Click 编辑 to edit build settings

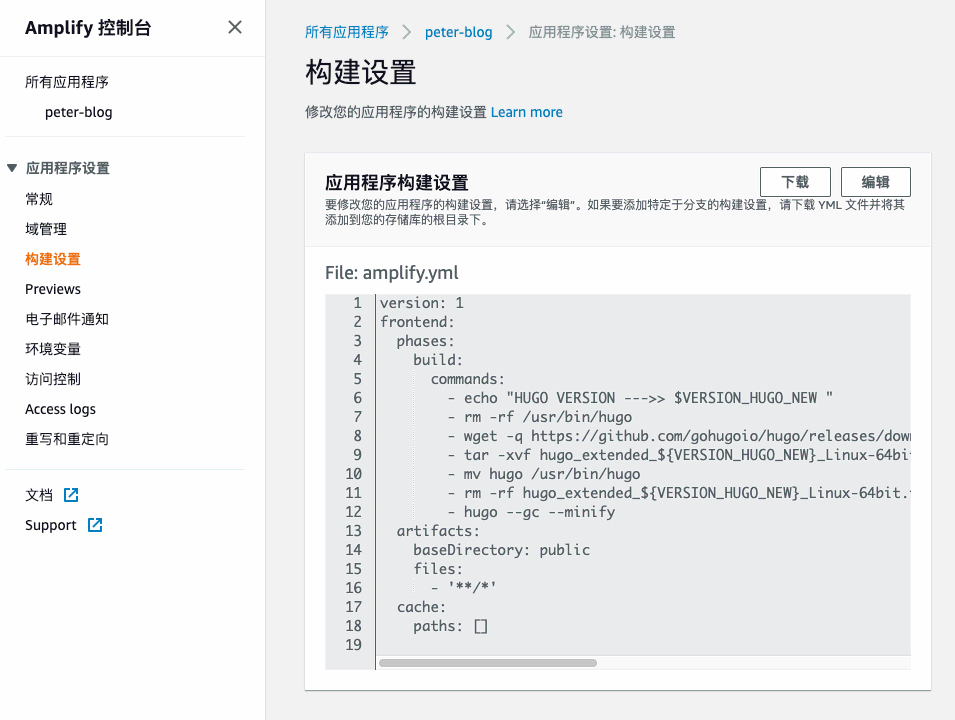click(x=875, y=181)
